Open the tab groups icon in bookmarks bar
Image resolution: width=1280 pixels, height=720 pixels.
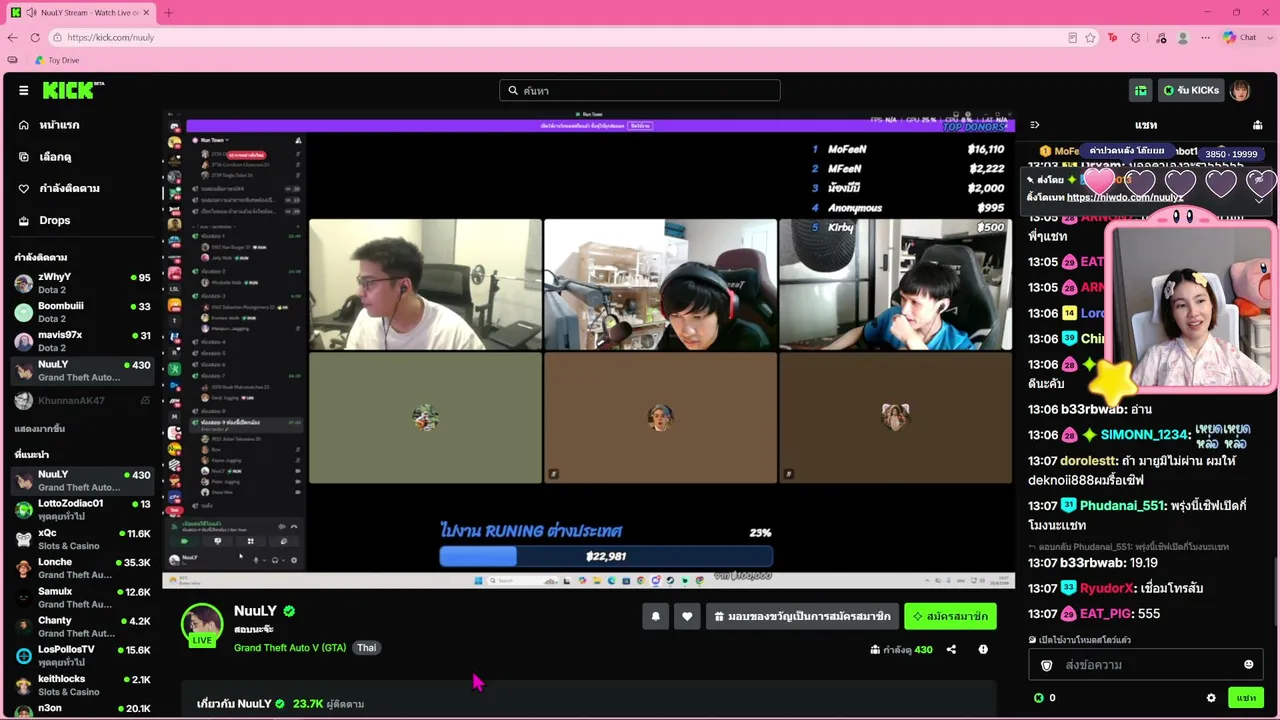coord(12,60)
